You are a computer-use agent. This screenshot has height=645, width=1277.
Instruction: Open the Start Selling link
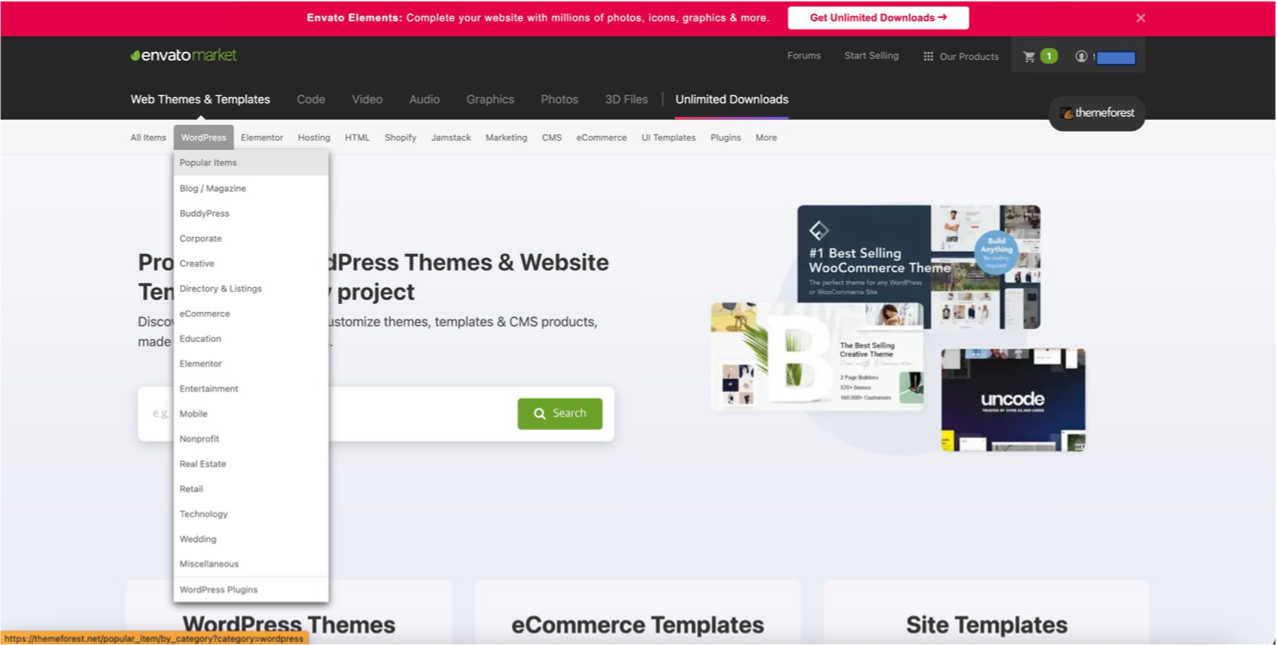[871, 56]
